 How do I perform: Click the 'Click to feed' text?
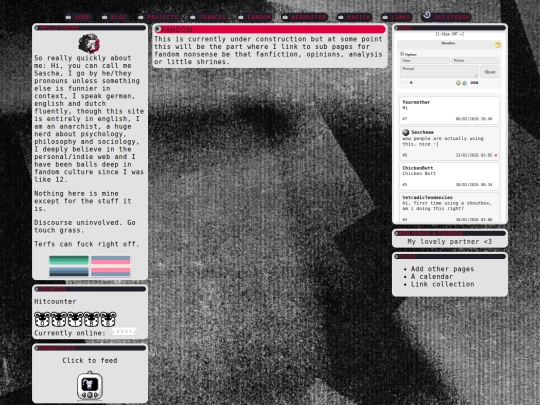tap(90, 360)
